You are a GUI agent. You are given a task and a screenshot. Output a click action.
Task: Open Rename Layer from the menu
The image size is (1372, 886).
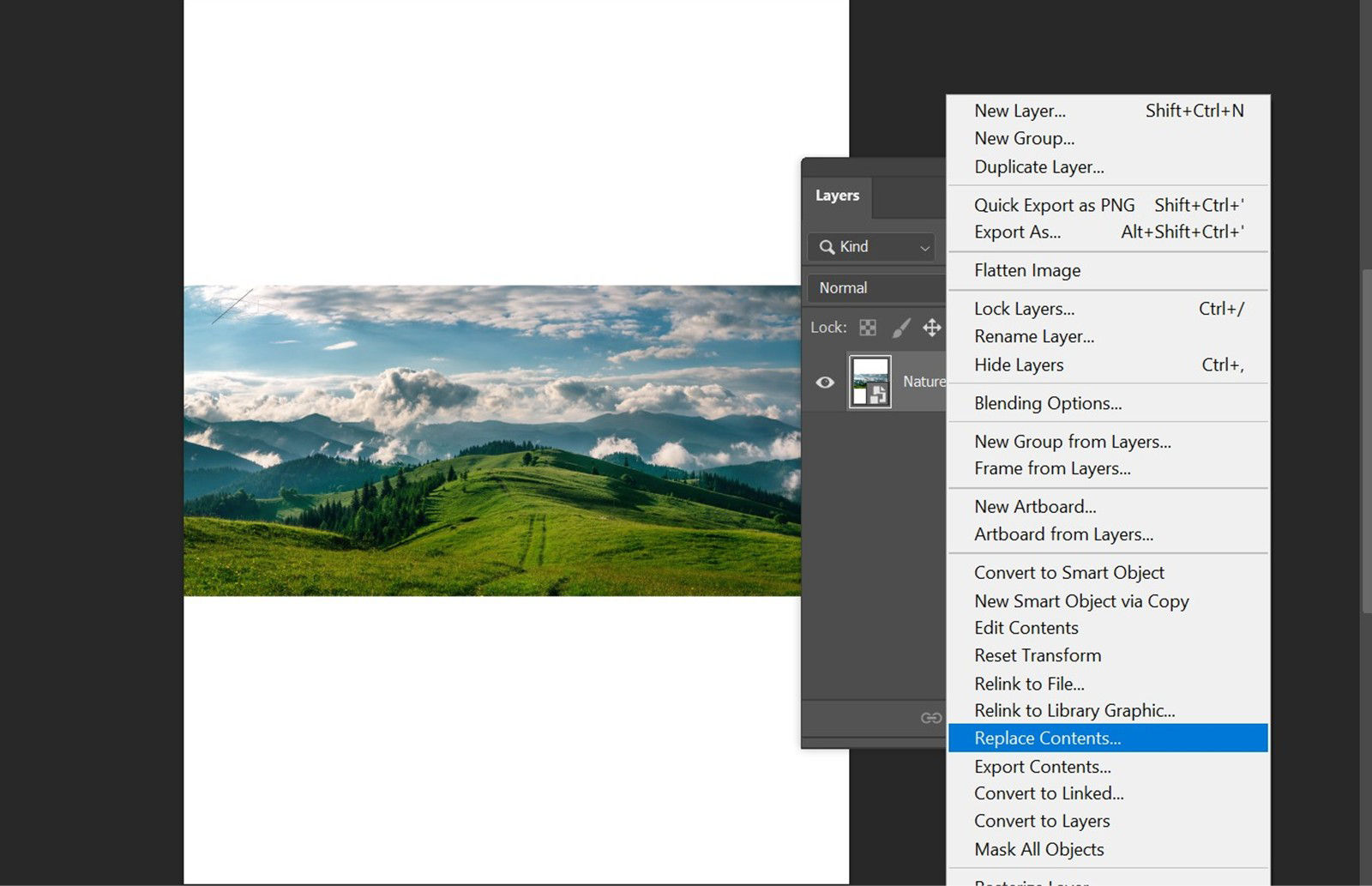(x=1034, y=336)
